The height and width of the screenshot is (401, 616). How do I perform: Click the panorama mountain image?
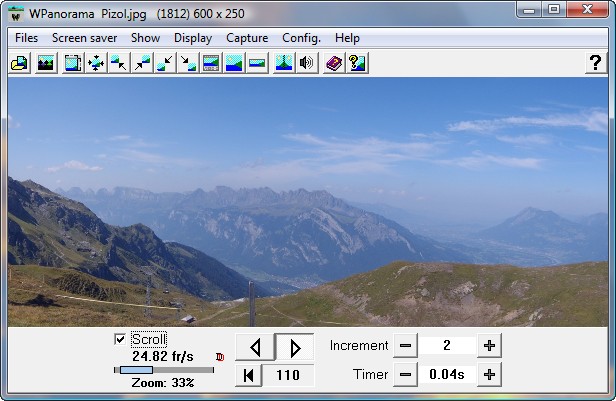[308, 202]
